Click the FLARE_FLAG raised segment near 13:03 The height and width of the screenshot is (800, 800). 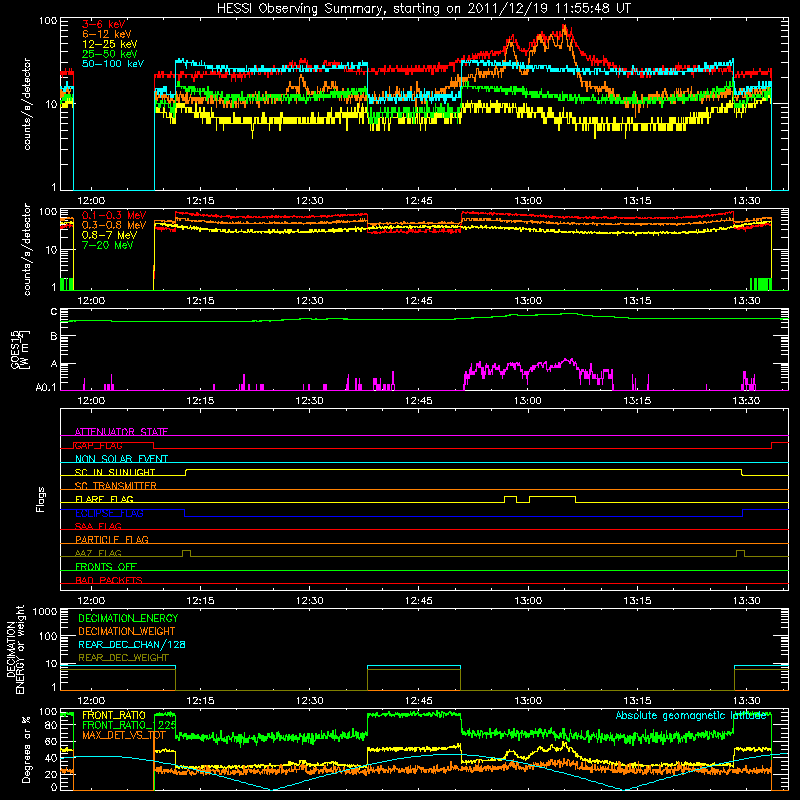point(553,496)
